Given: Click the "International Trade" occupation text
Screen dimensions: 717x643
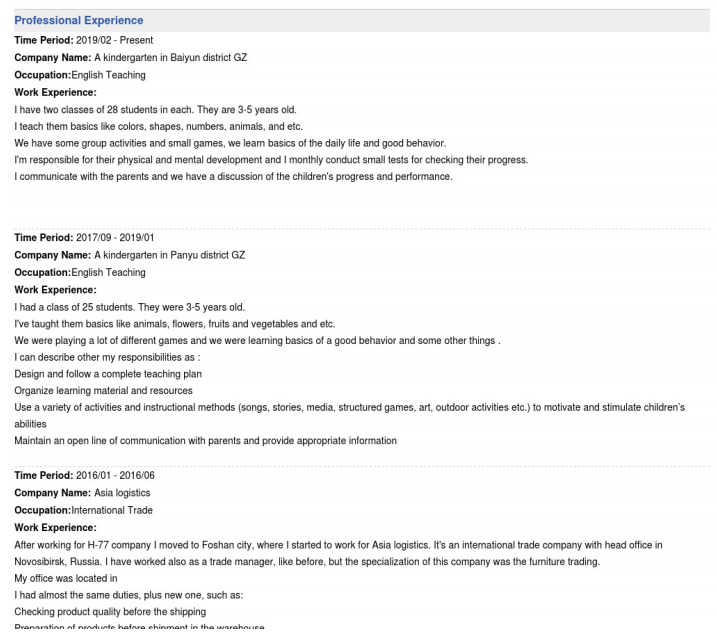Looking at the screenshot, I should [x=112, y=510].
